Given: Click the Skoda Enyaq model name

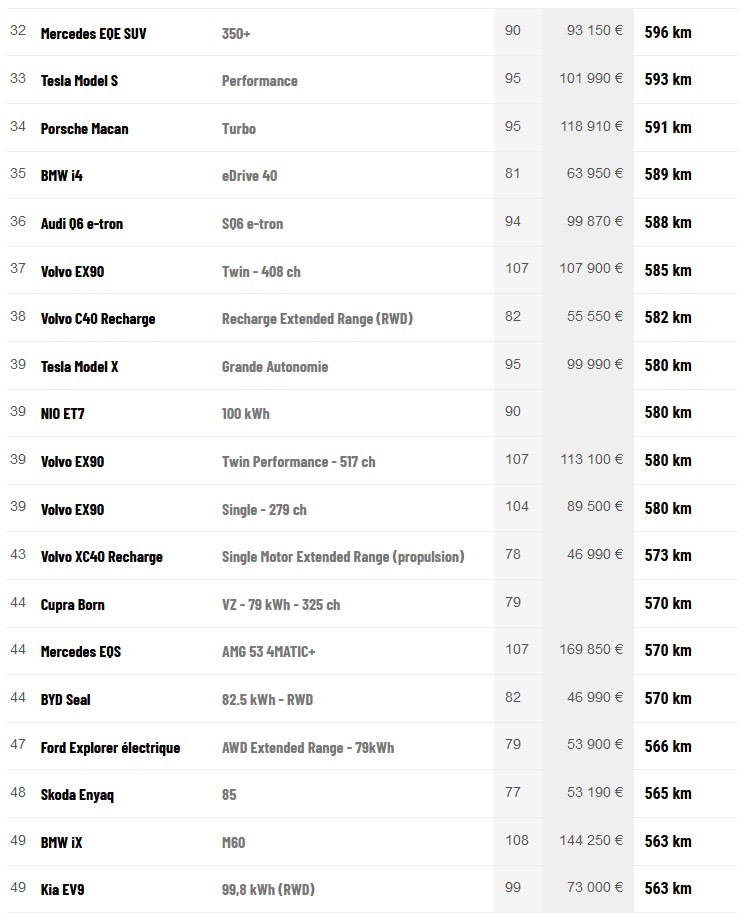Looking at the screenshot, I should 77,795.
